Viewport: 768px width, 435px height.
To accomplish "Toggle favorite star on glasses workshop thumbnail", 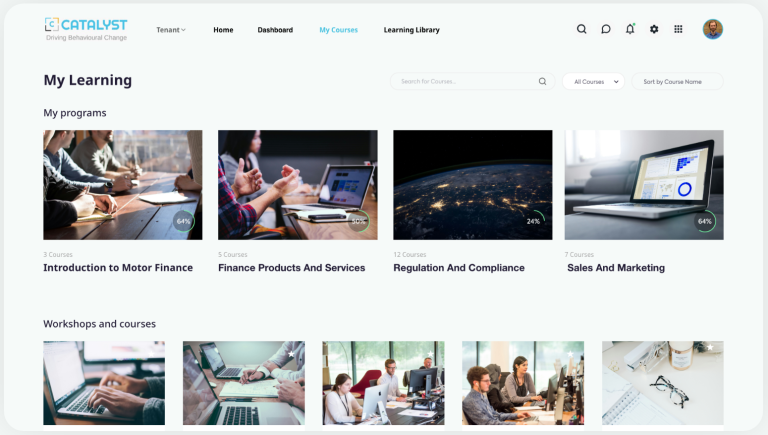I will point(710,347).
